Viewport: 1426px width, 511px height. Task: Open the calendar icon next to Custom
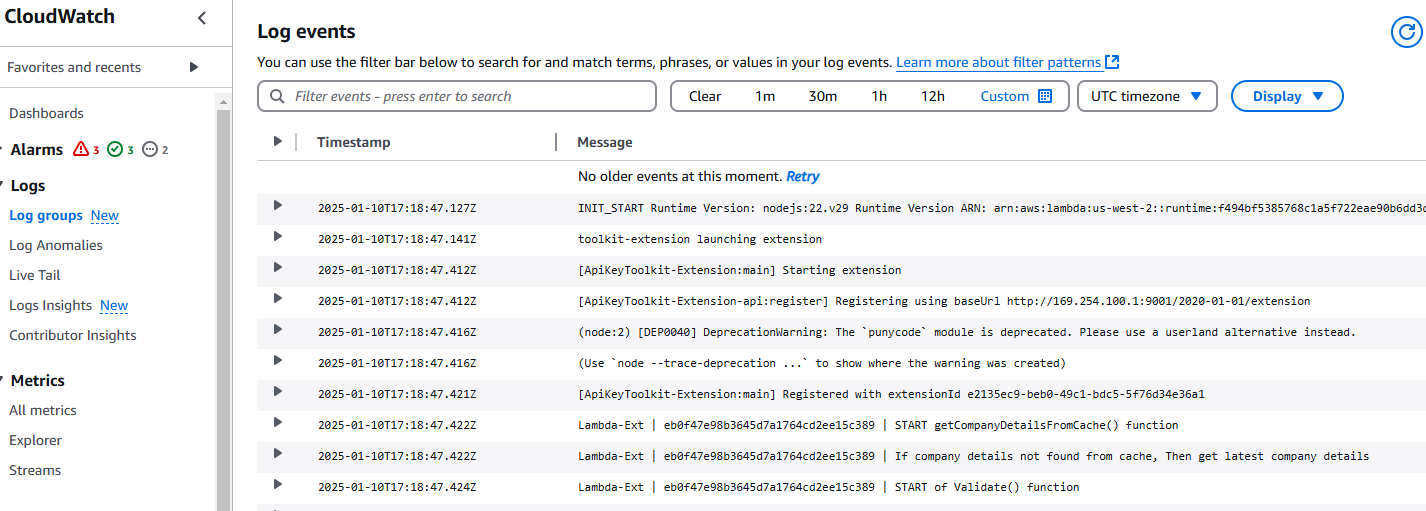coord(1045,96)
